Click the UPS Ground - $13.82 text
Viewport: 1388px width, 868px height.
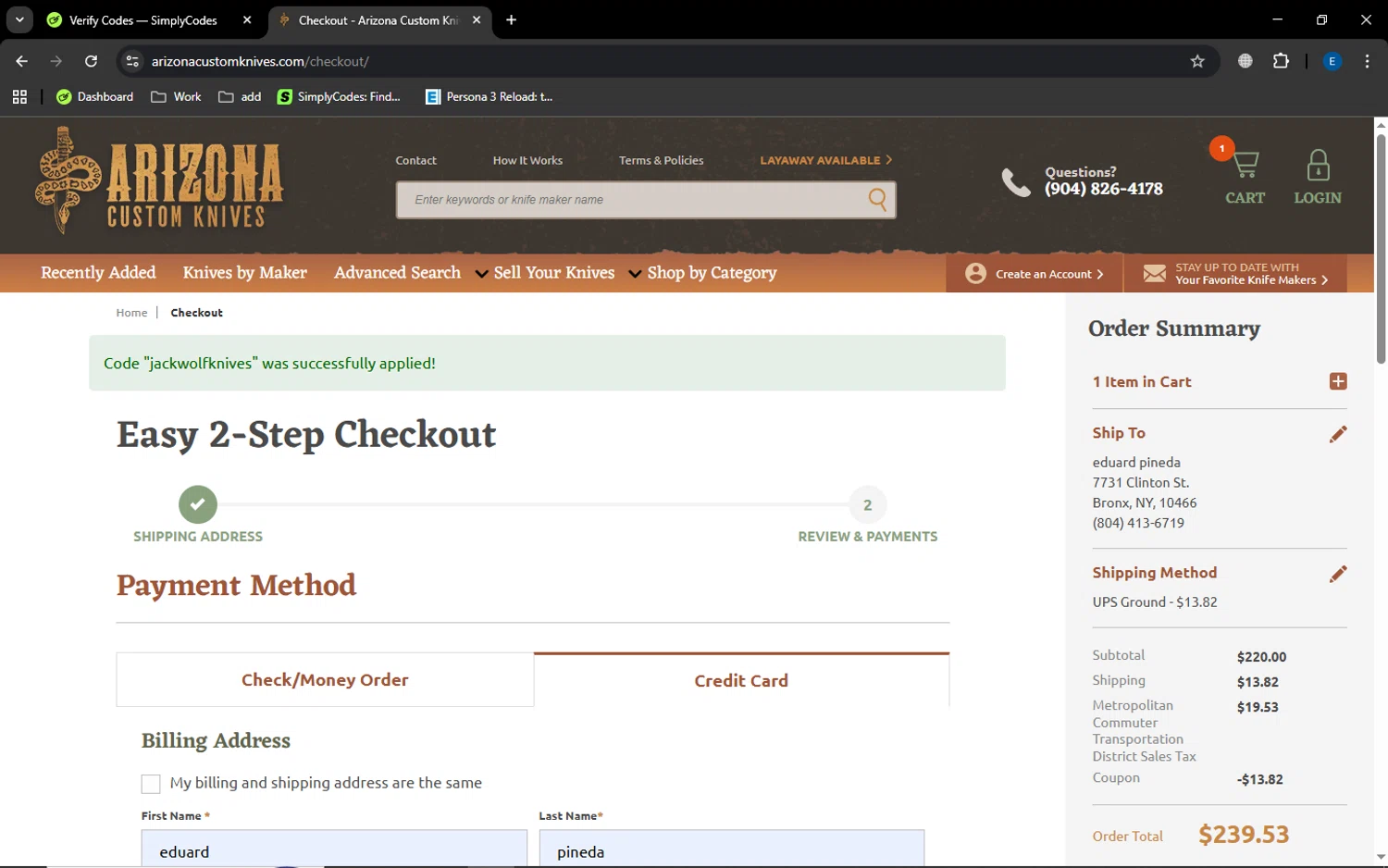pos(1155,602)
